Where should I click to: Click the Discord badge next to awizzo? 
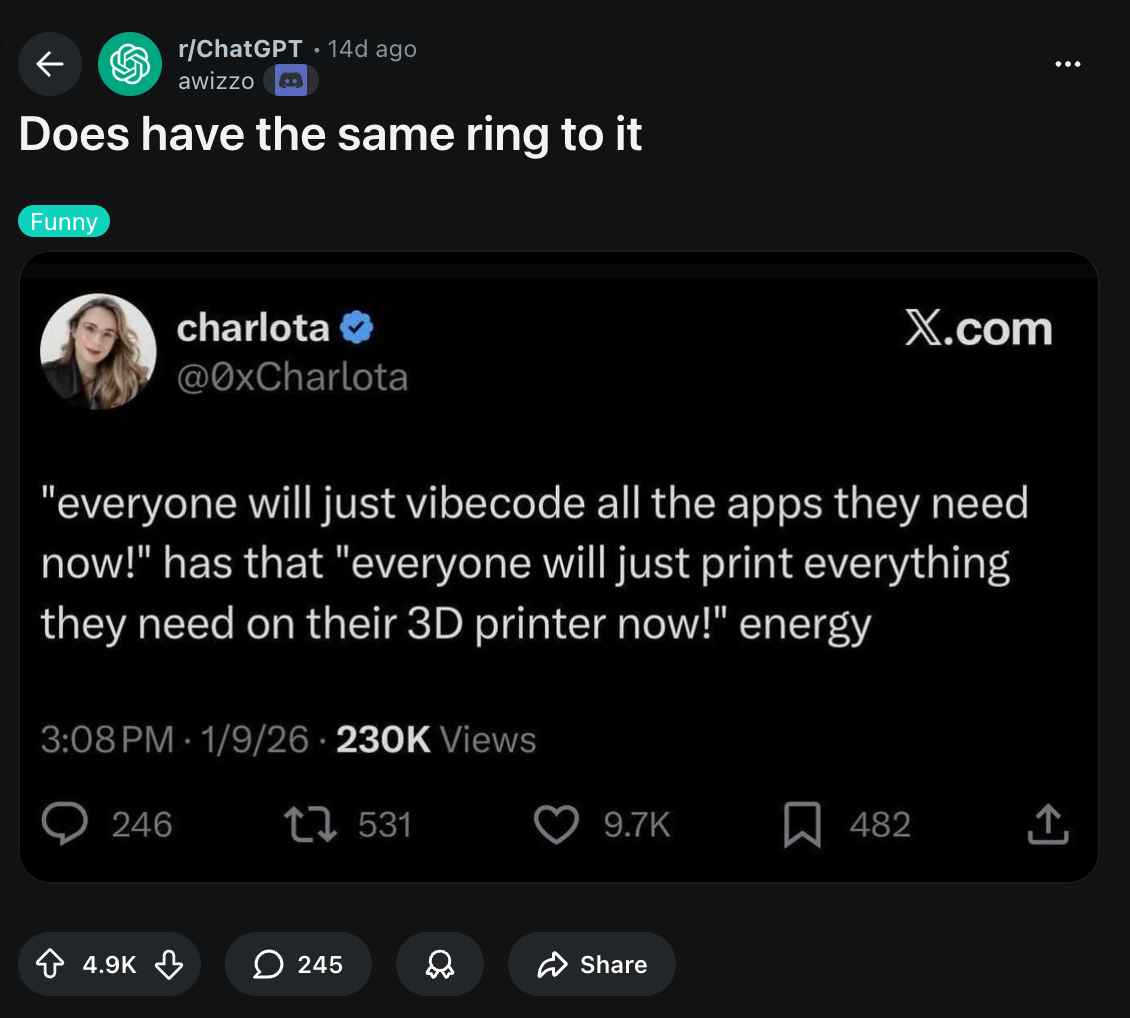291,81
